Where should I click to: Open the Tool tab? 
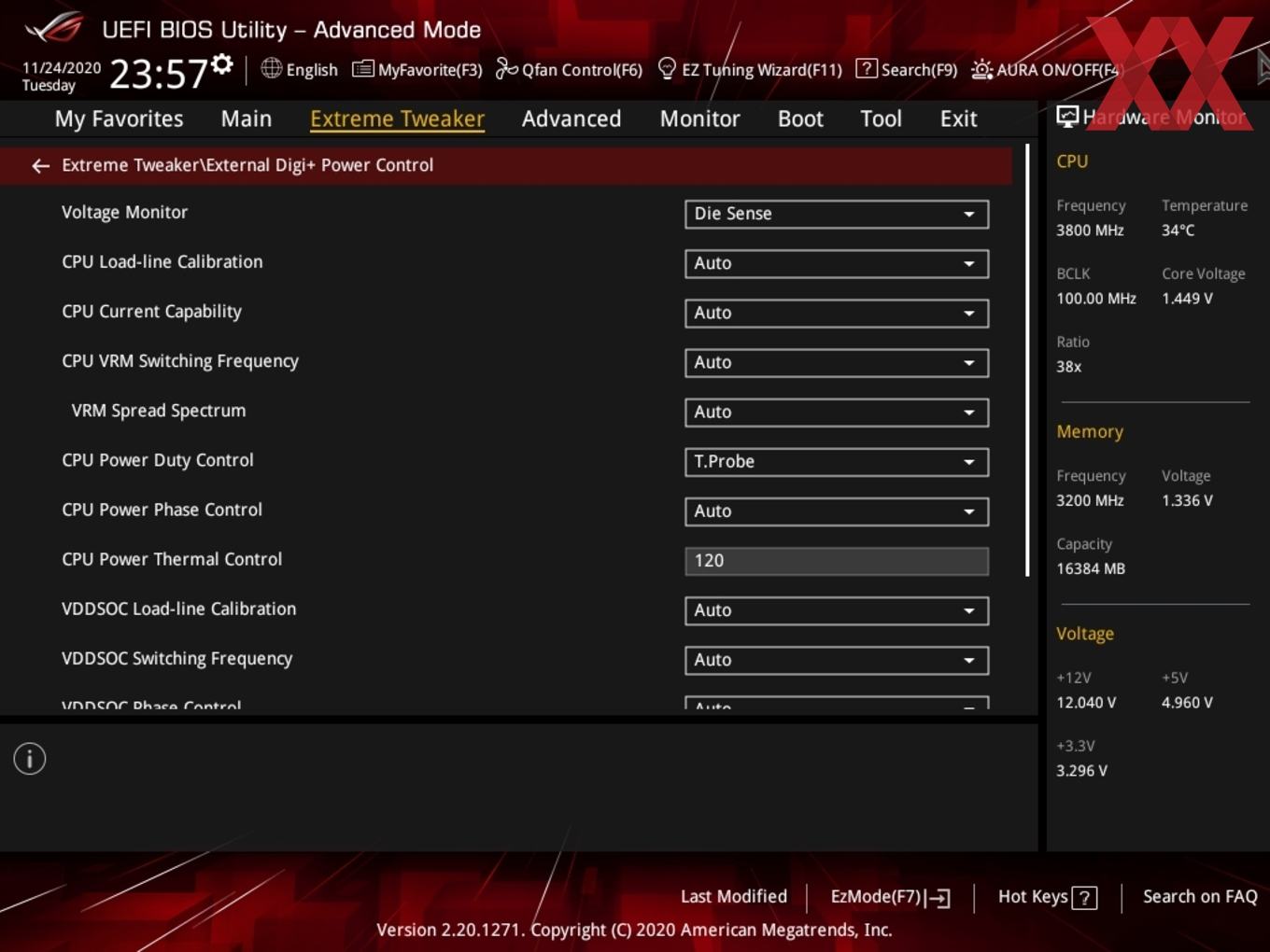[881, 119]
